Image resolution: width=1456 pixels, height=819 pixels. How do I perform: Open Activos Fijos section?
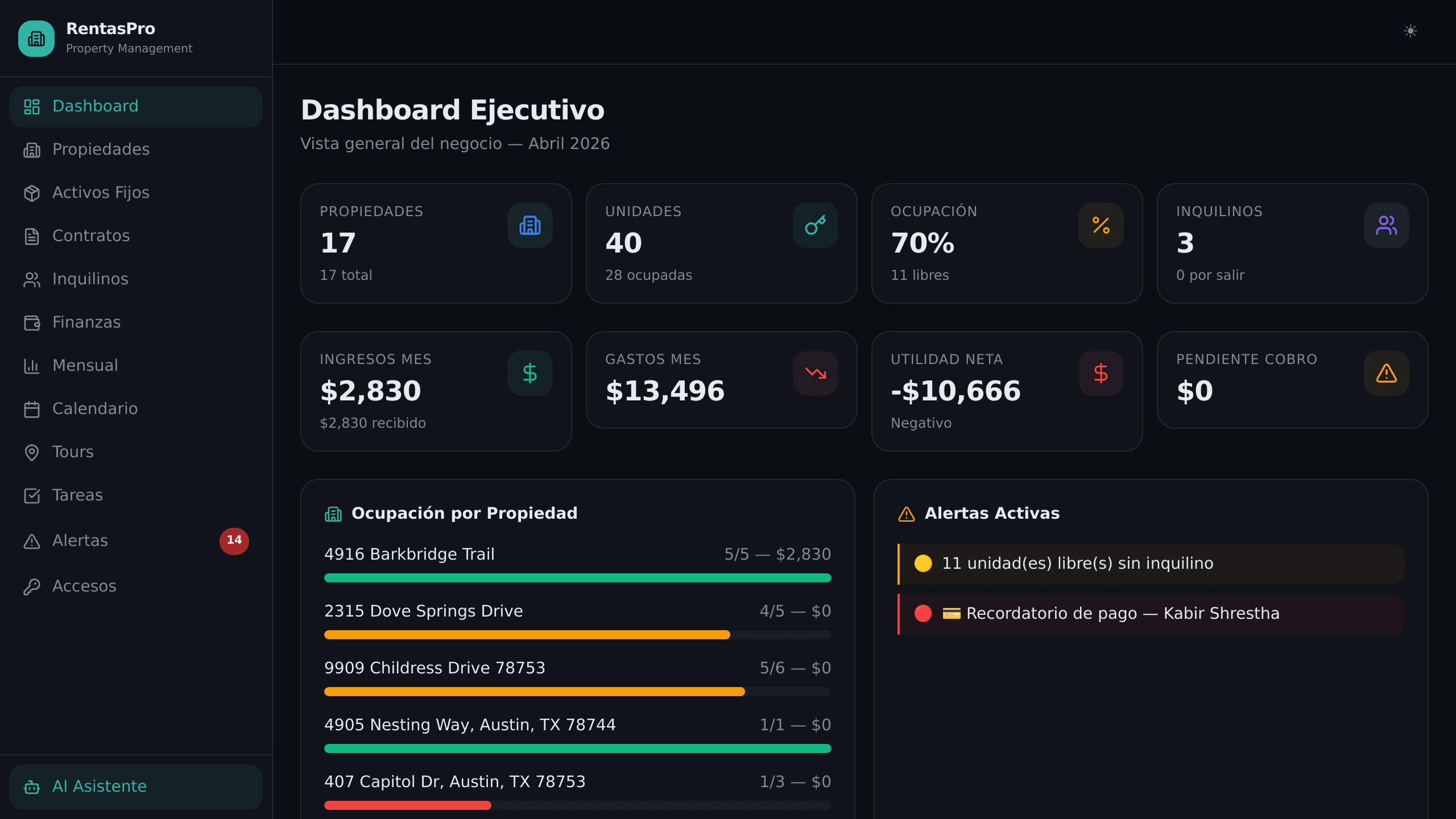click(x=136, y=193)
